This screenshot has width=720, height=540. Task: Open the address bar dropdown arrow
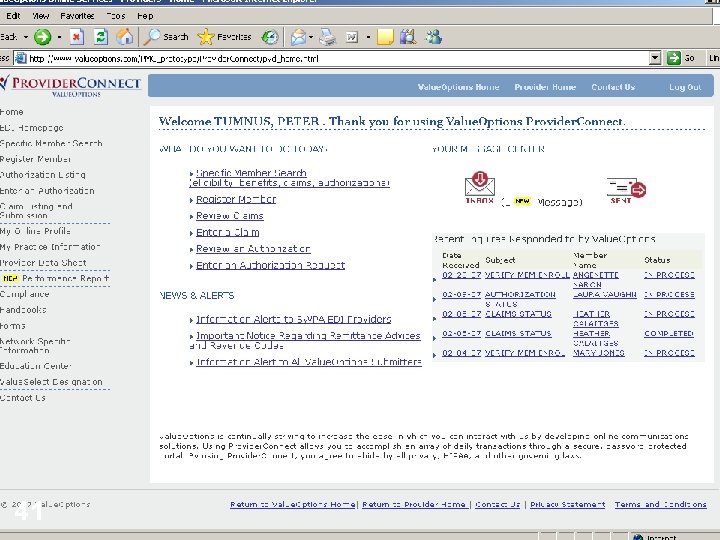(655, 58)
